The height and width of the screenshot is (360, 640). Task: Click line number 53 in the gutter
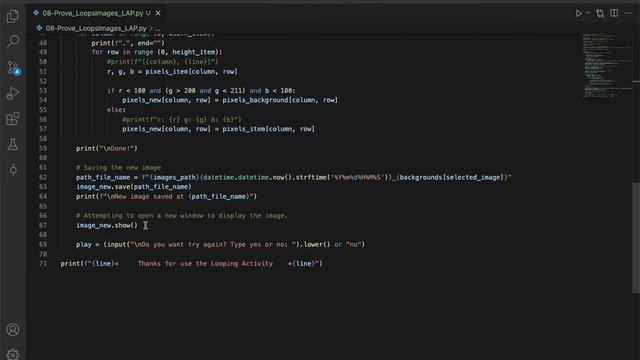[x=43, y=91]
